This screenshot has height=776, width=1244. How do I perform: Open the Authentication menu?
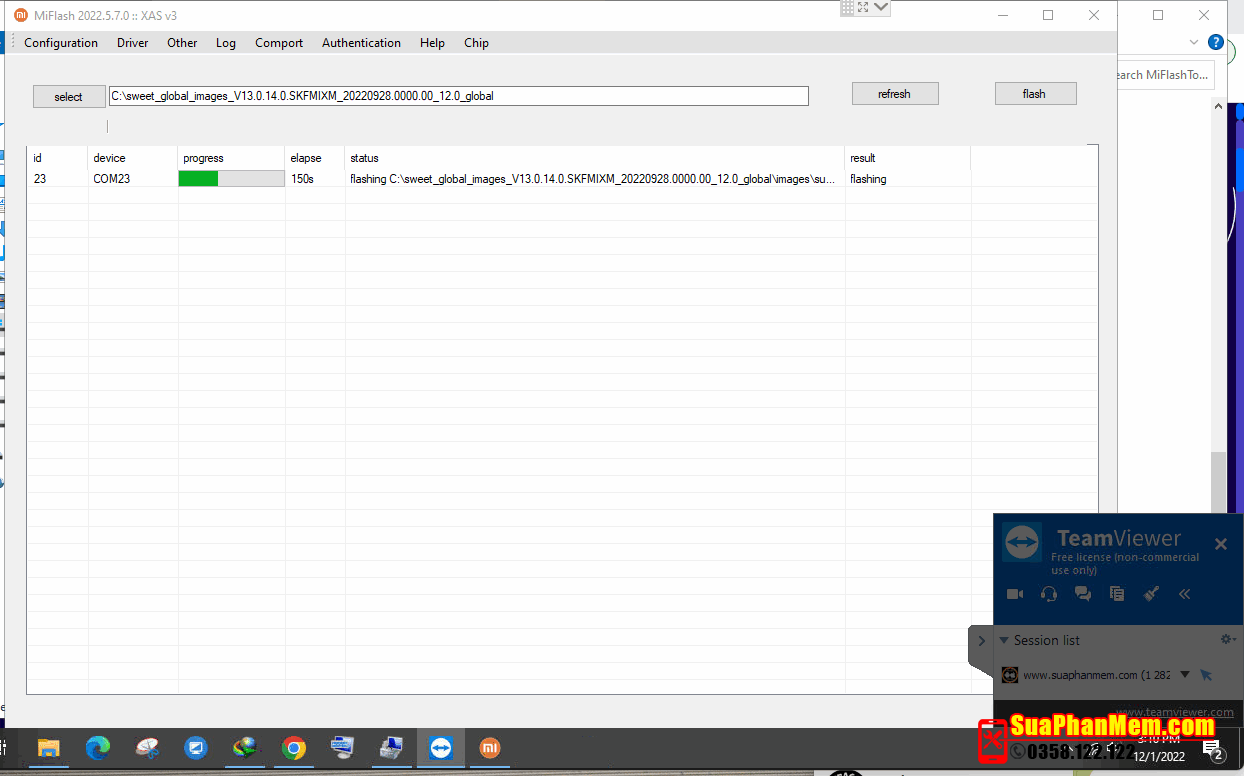pos(361,43)
